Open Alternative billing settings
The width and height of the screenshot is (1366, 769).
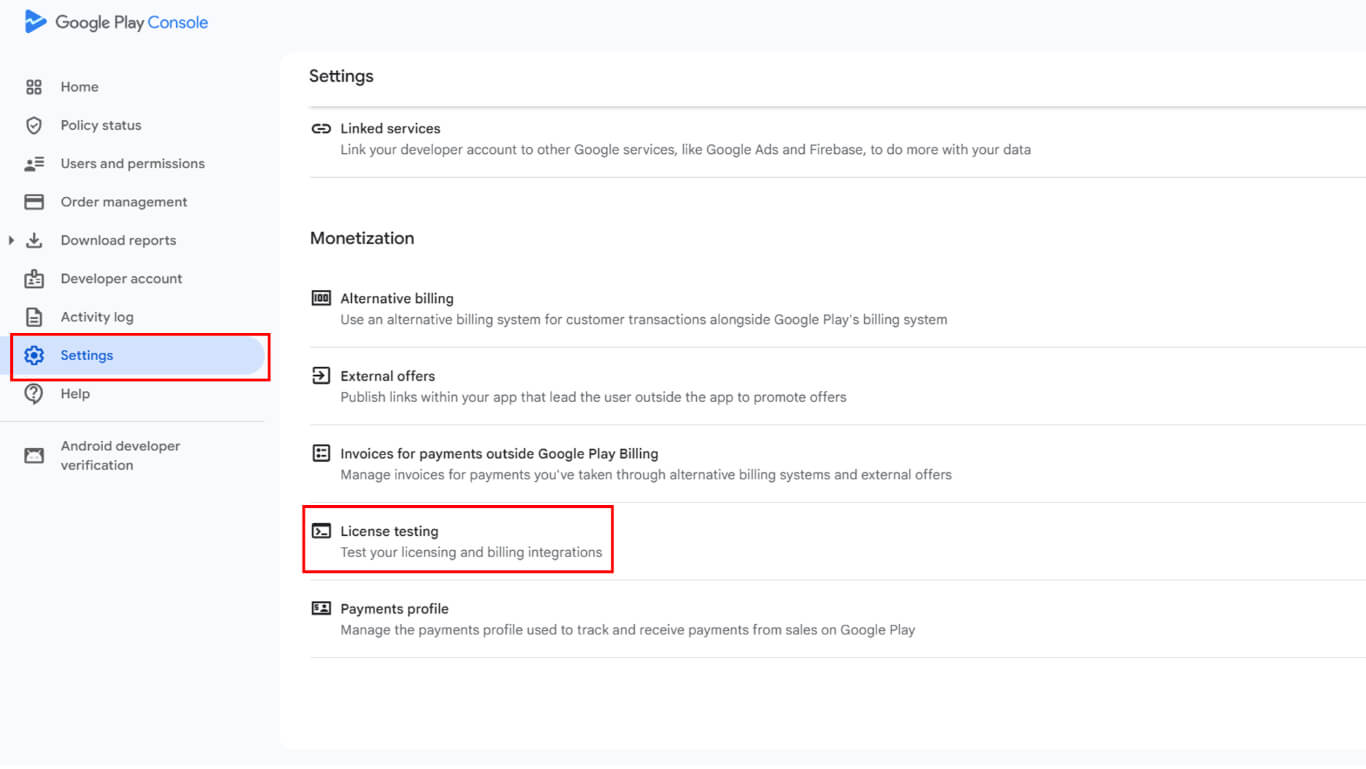[397, 299]
